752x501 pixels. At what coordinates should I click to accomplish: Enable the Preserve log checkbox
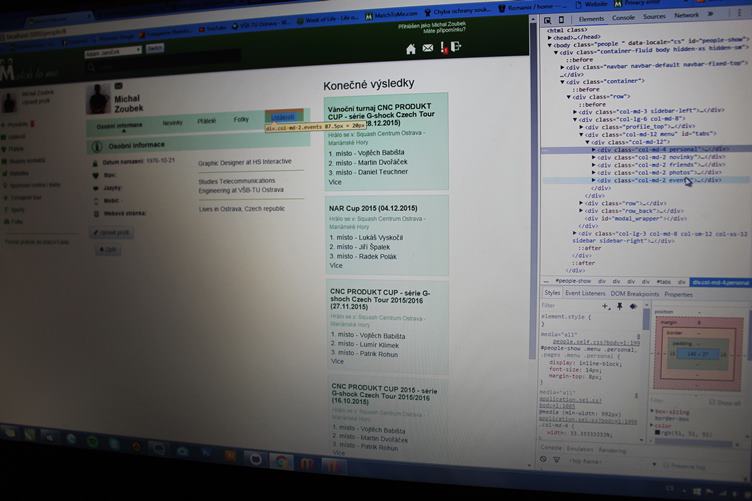coord(664,466)
